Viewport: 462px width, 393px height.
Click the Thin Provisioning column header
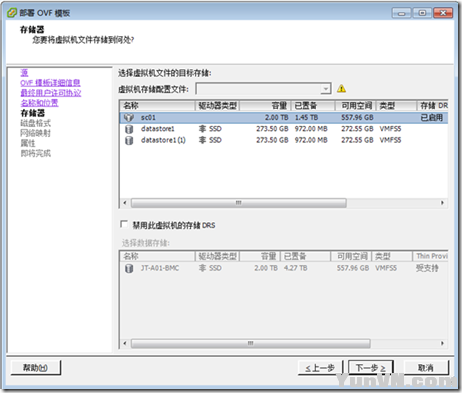[430, 256]
